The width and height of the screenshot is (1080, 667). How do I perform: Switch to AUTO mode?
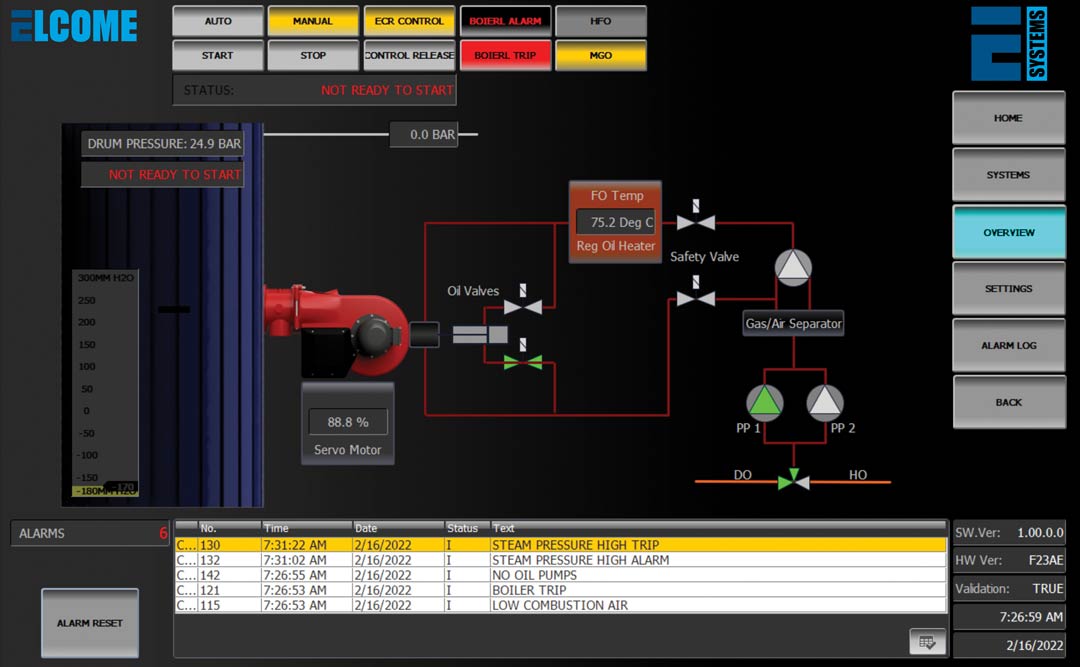click(218, 21)
